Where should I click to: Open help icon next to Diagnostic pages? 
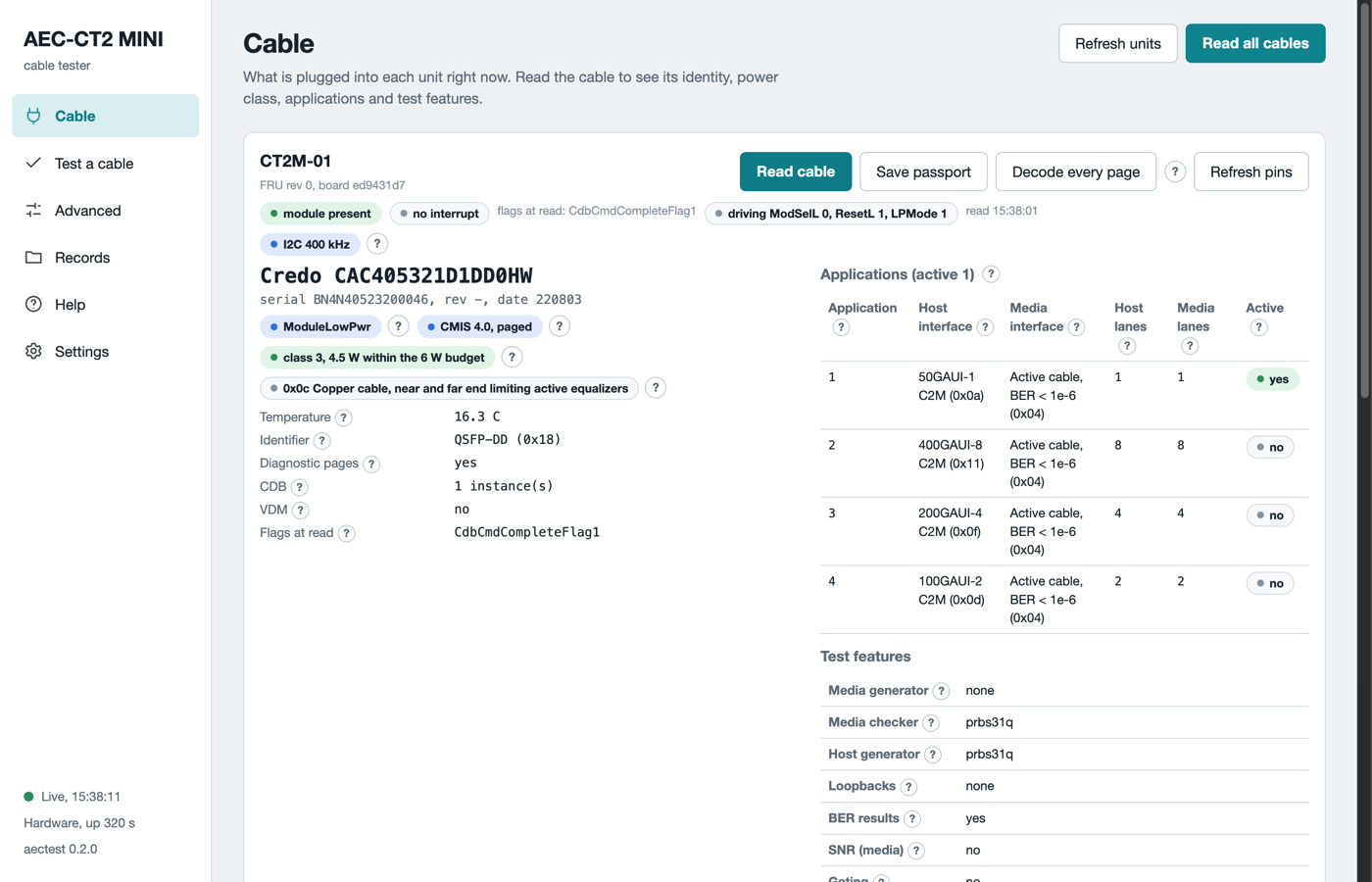[x=371, y=464]
